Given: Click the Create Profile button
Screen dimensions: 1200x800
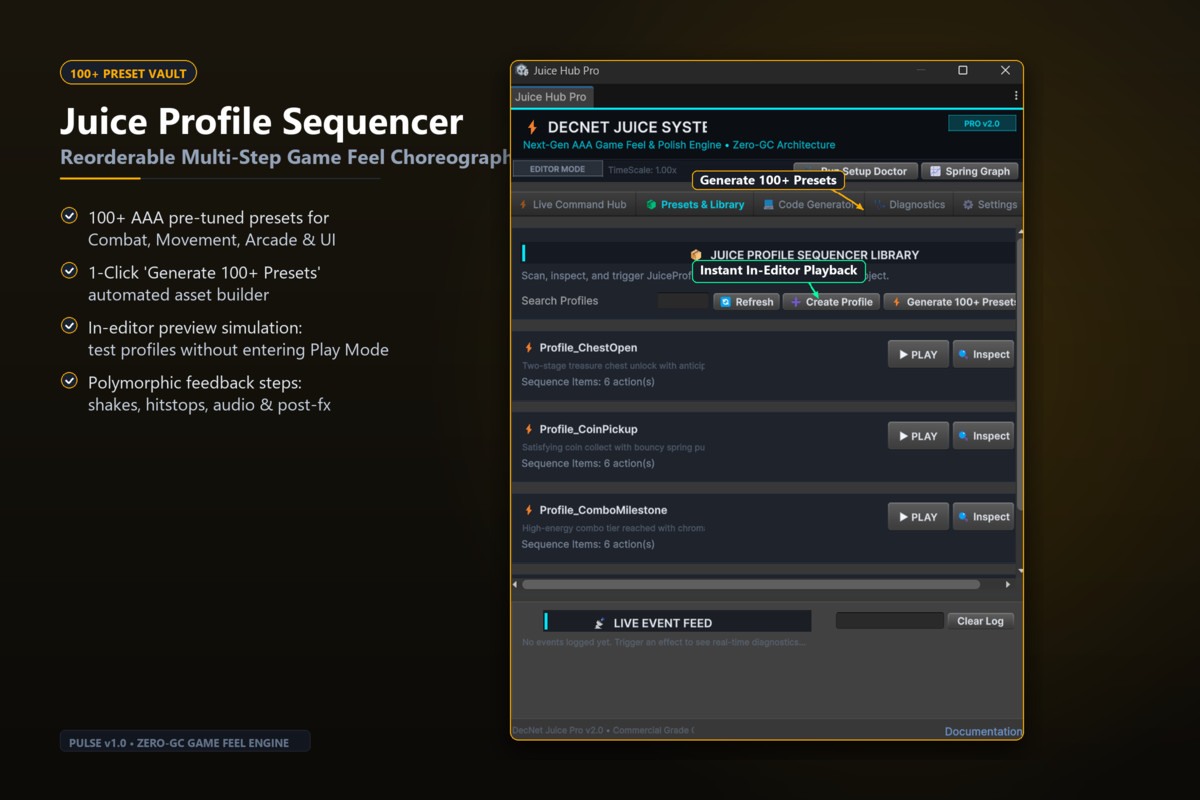Looking at the screenshot, I should (x=831, y=302).
